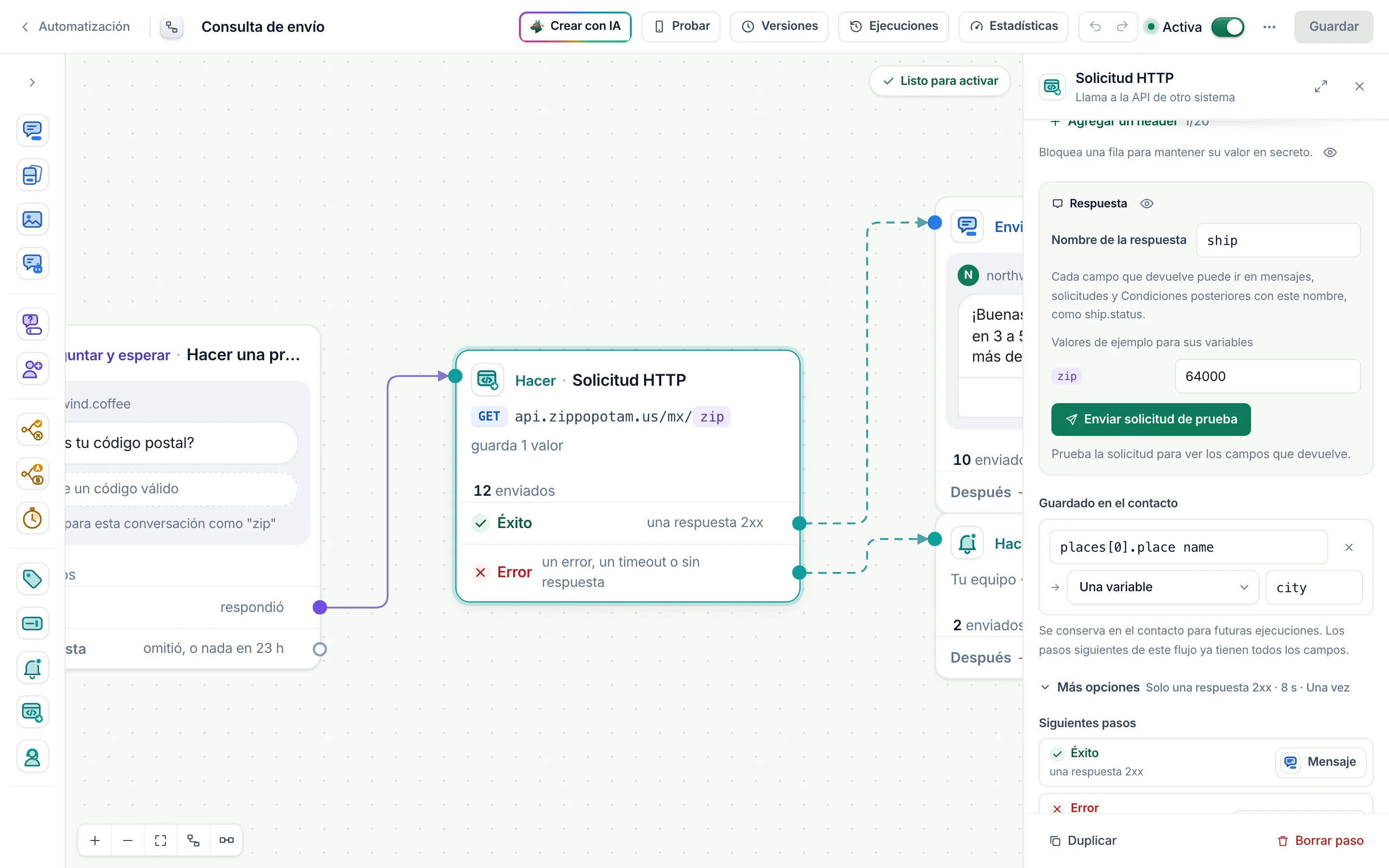
Task: Select the tag block icon in sidebar
Action: click(x=32, y=578)
